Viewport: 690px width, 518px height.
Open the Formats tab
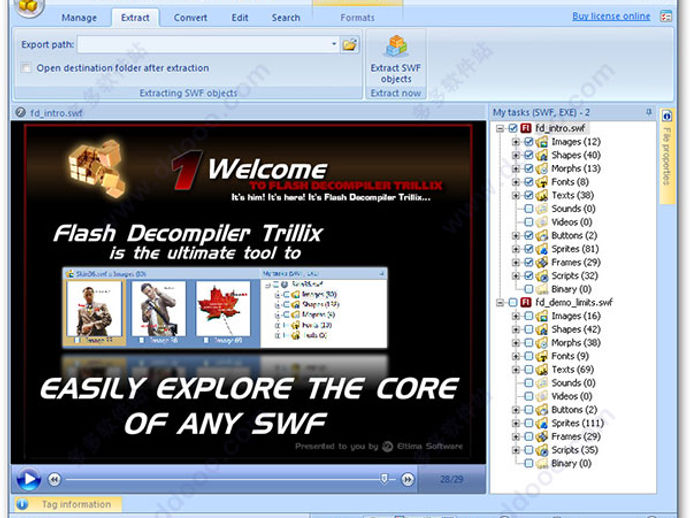[357, 18]
